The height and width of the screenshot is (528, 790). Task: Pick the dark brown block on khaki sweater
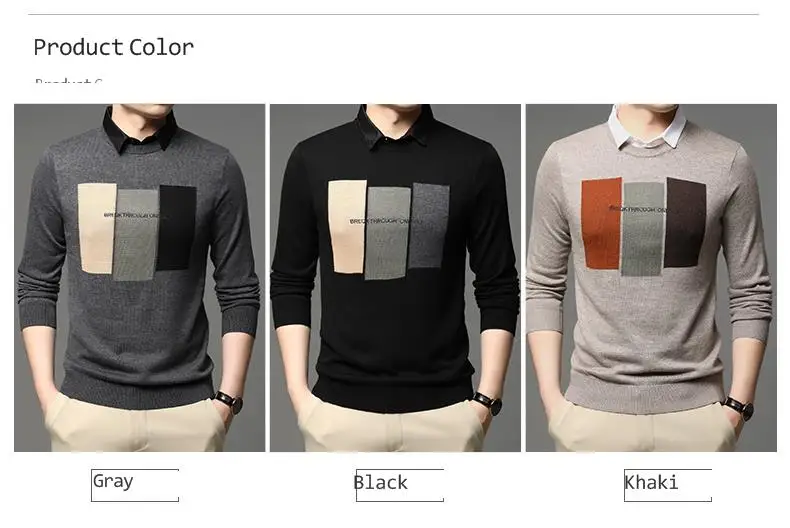pos(685,223)
